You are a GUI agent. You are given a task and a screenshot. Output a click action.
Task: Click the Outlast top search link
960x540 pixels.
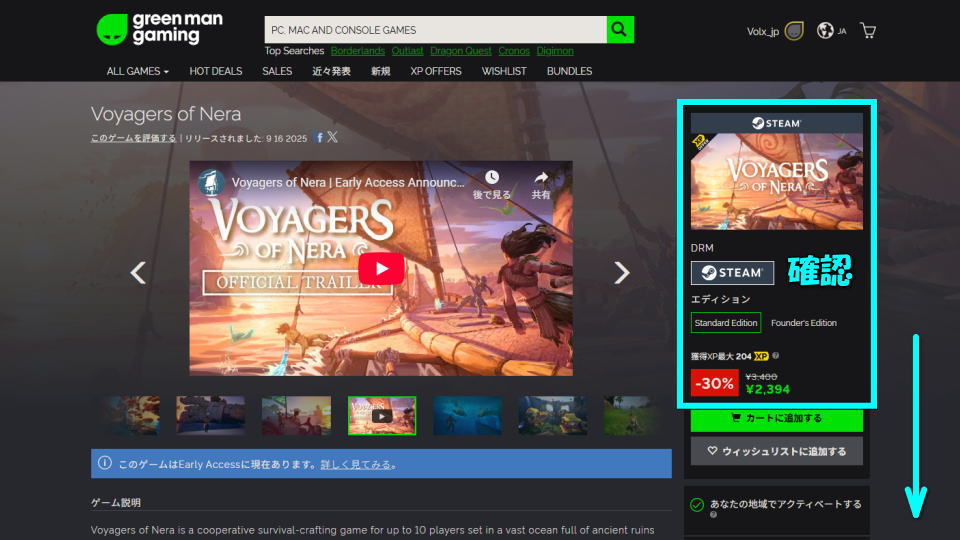[x=407, y=51]
